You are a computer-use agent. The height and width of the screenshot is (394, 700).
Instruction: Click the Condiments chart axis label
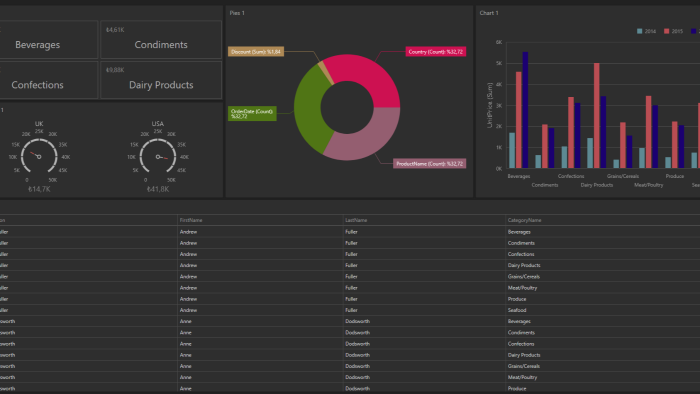pos(545,185)
